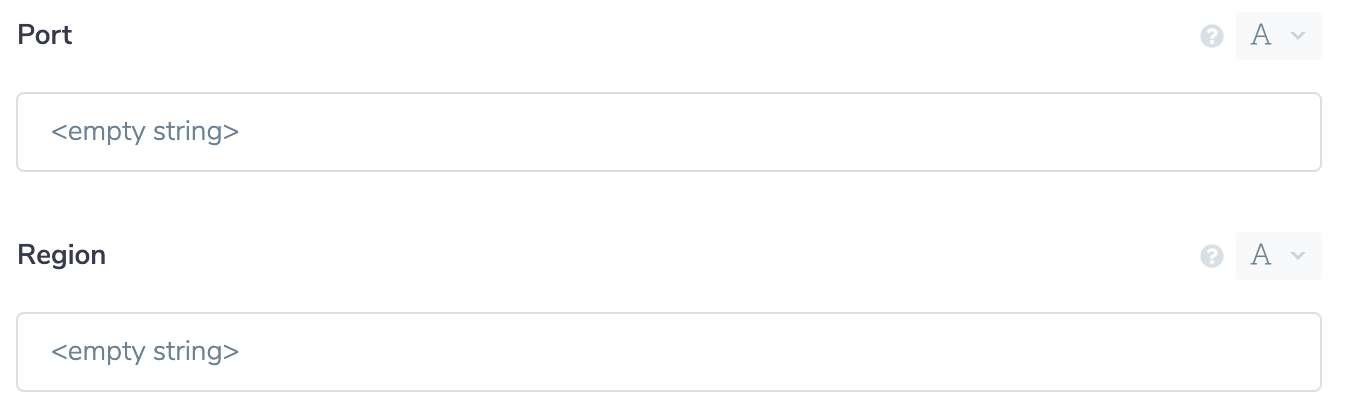The image size is (1352, 408).
Task: Click inside the Port input field
Action: (668, 132)
